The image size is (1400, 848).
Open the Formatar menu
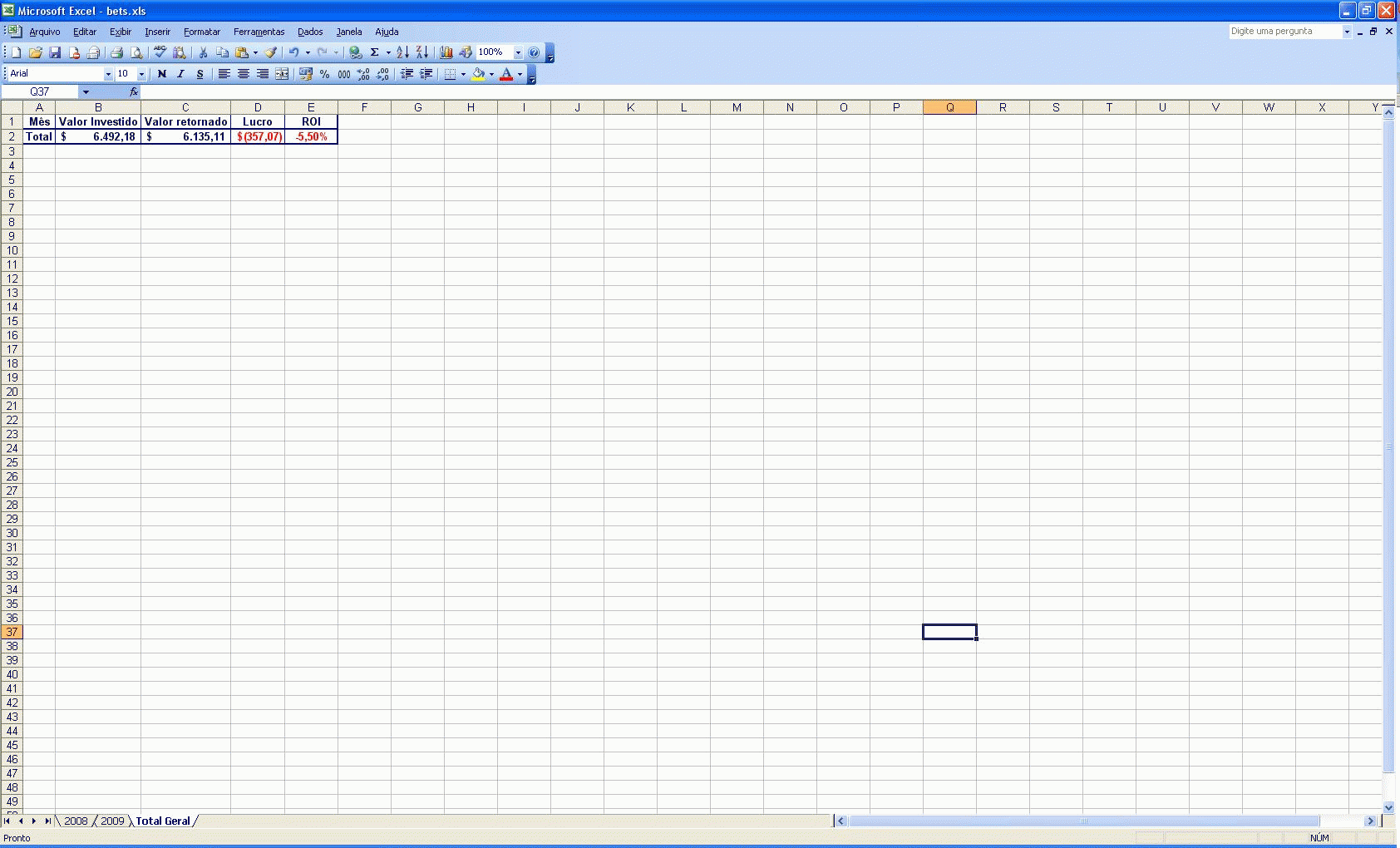[x=202, y=32]
